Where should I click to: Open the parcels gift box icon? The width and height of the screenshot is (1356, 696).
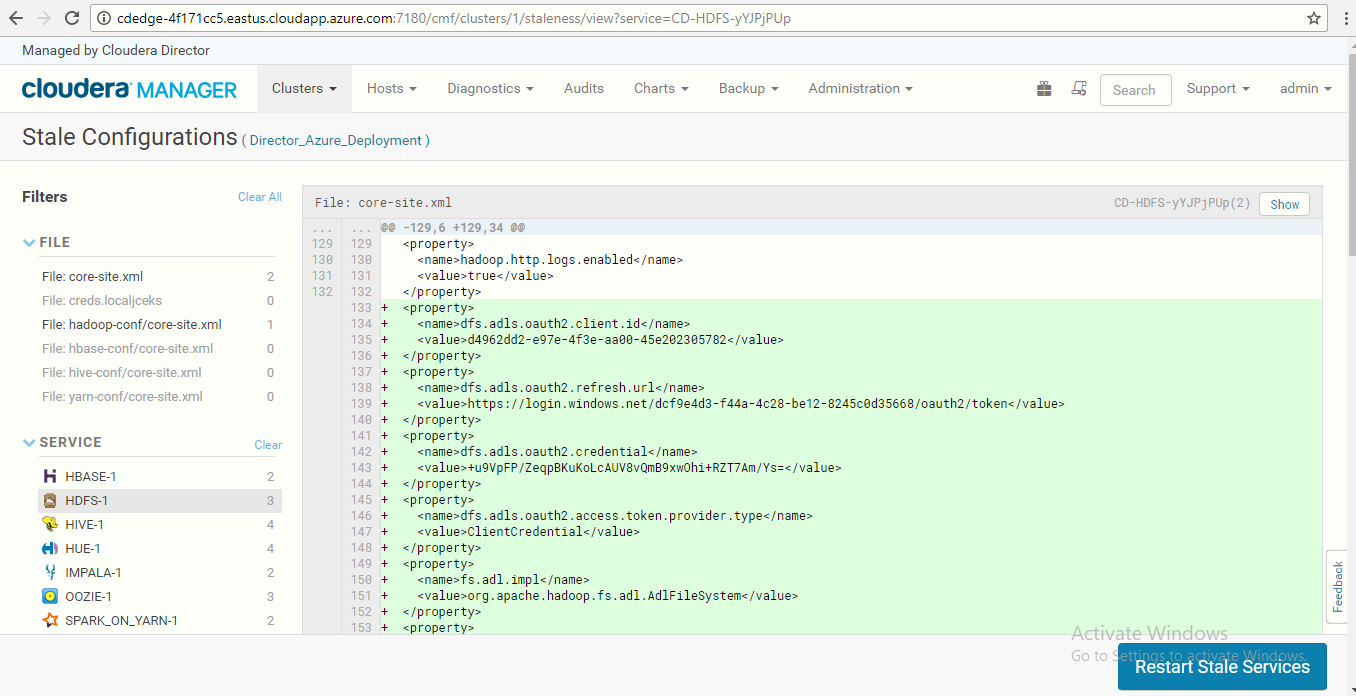[1044, 89]
